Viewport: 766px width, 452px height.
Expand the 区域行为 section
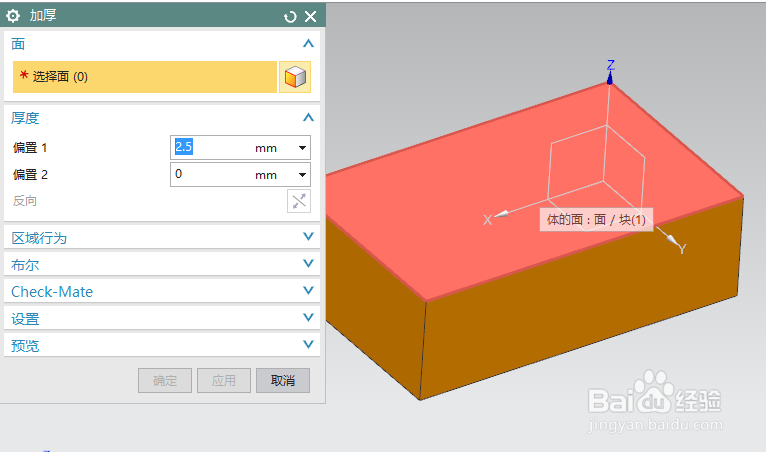coord(308,237)
